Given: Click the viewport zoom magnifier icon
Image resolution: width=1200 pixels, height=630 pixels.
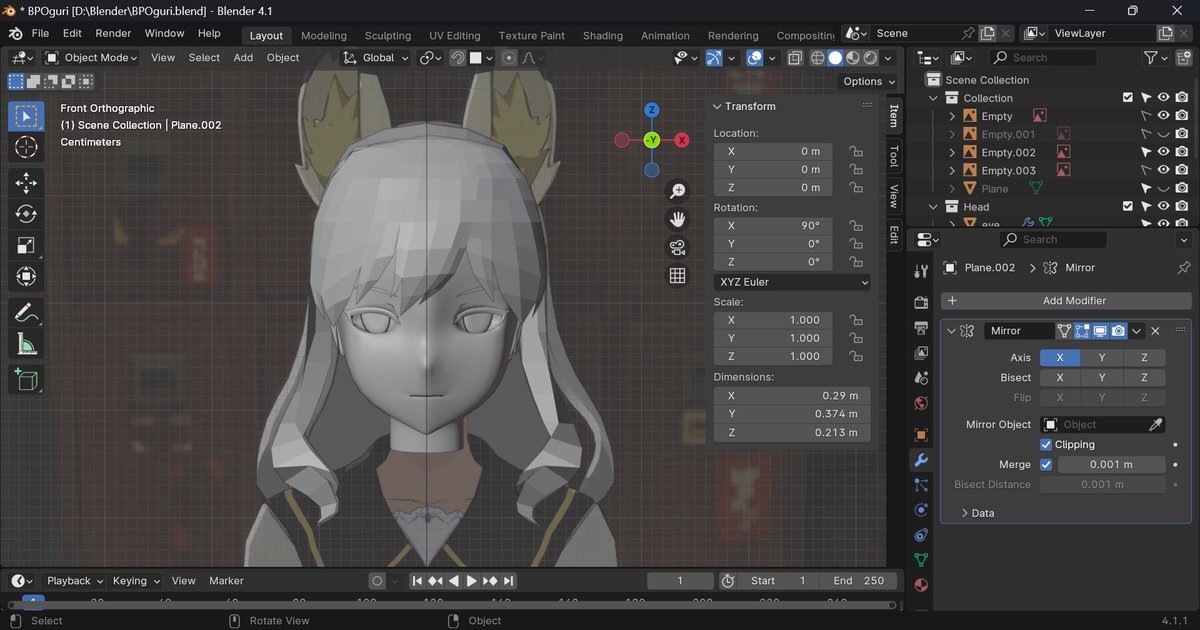Looking at the screenshot, I should tap(677, 191).
